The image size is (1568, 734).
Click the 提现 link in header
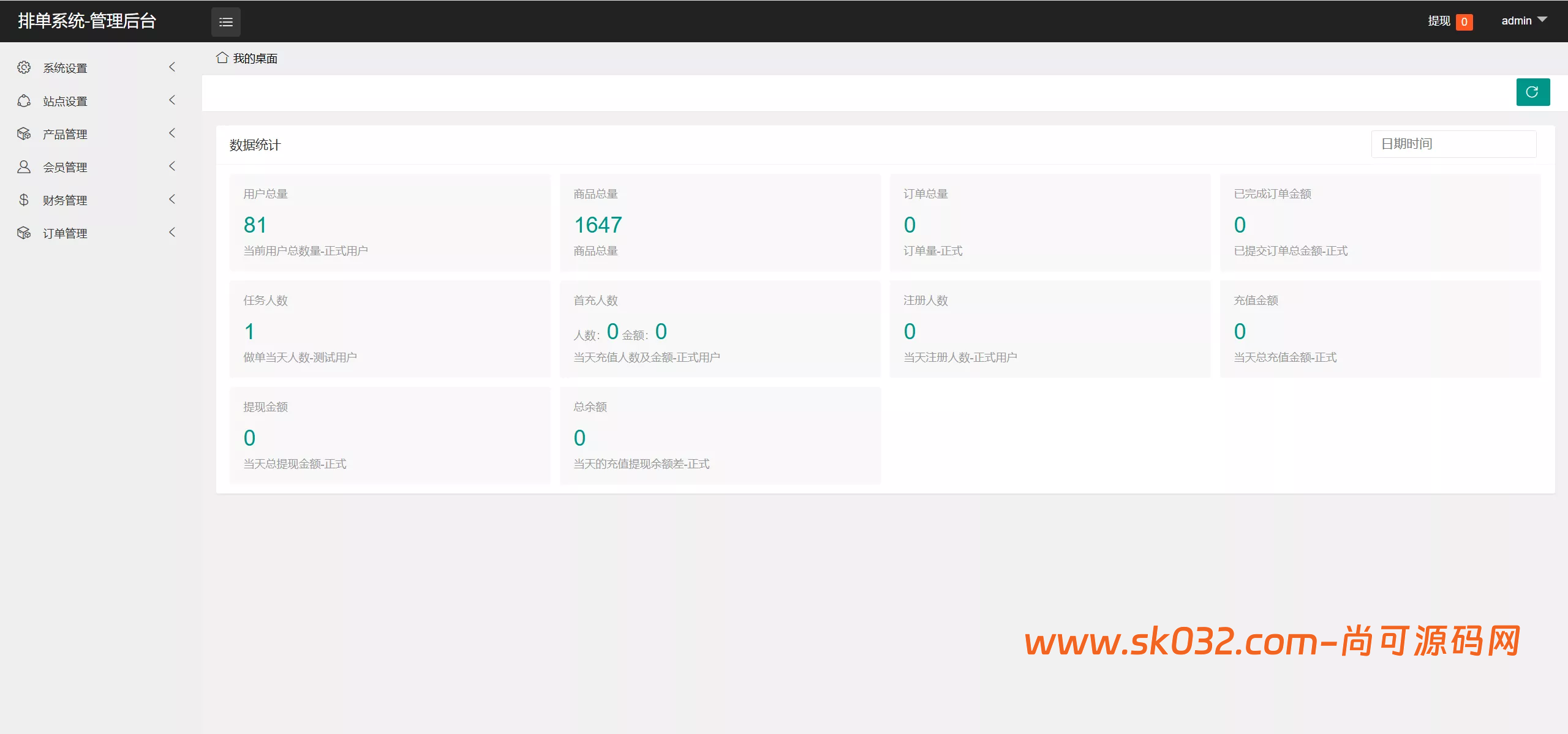(x=1439, y=21)
